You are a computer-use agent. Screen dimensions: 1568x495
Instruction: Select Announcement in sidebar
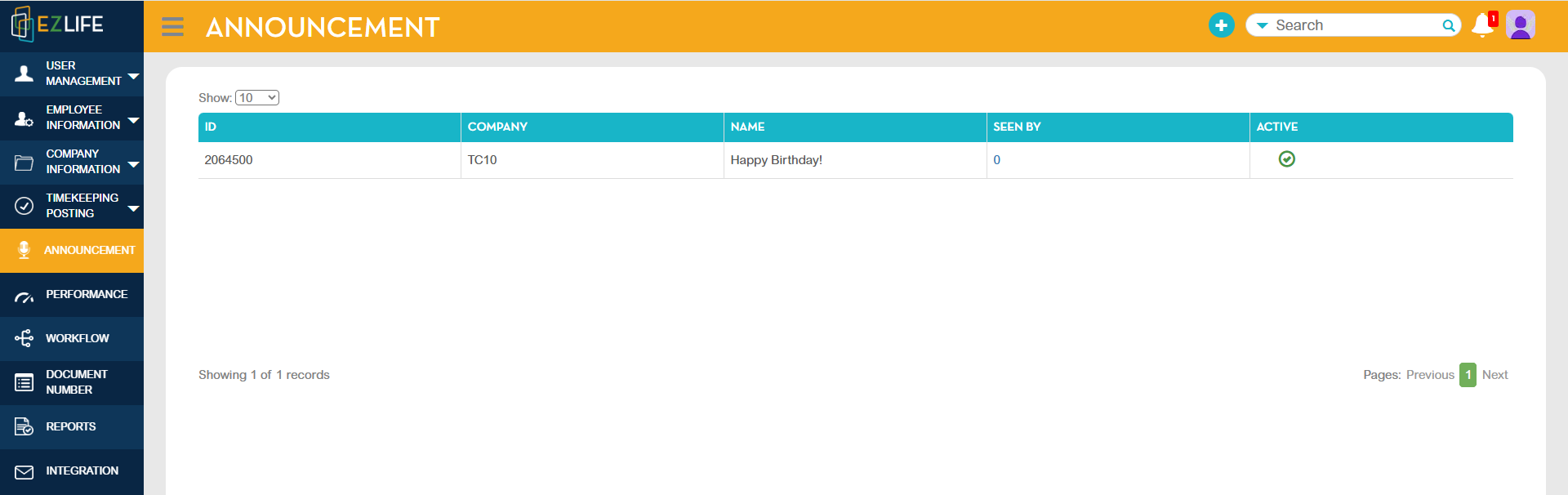pos(72,250)
